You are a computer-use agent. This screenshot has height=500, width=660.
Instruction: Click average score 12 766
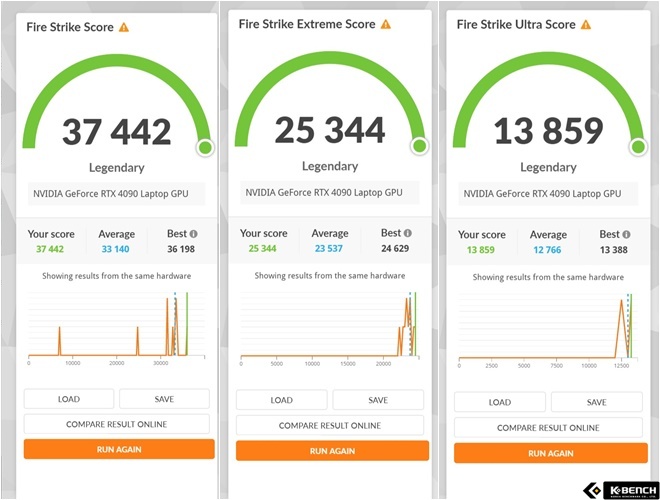tap(547, 250)
